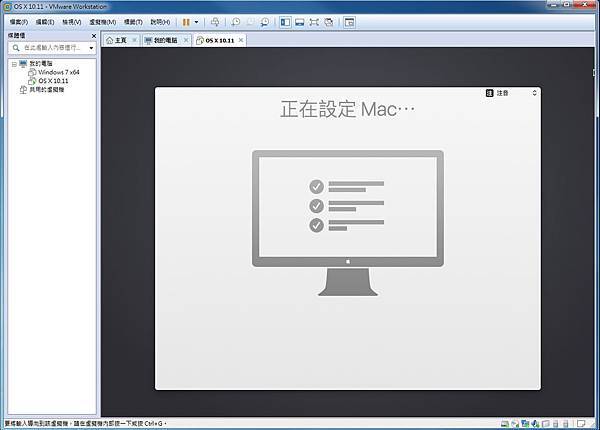This screenshot has height=430, width=600.
Task: Click the sound card status icon
Action: pos(535,423)
